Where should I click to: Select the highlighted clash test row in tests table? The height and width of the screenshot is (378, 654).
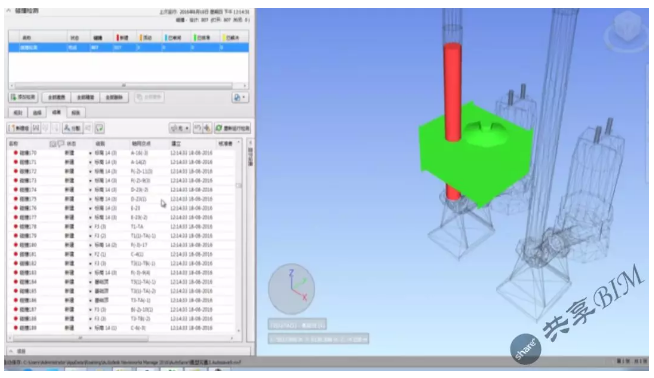(x=128, y=48)
